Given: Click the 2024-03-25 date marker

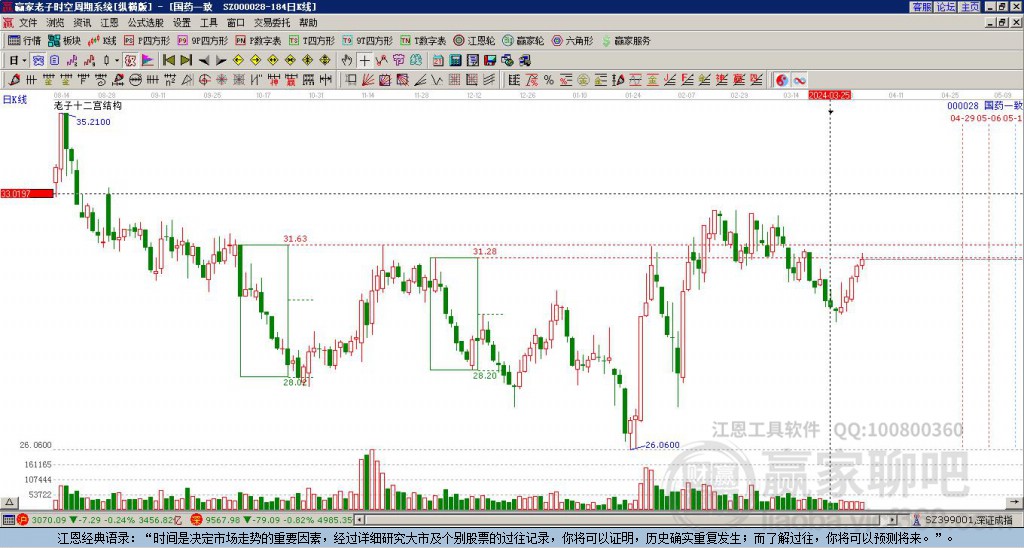Looking at the screenshot, I should pos(829,95).
